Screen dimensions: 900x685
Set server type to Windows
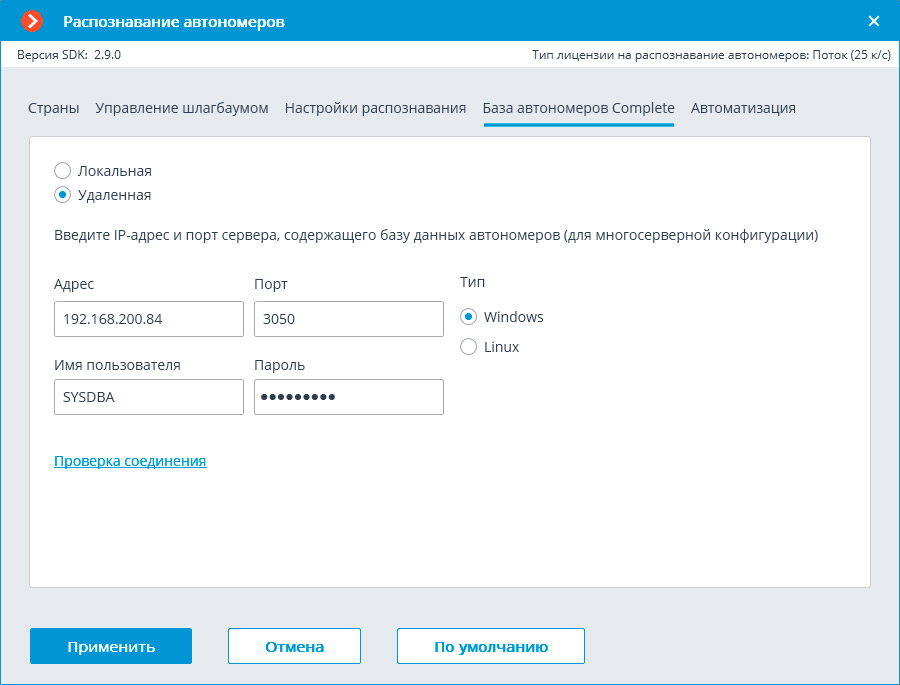coord(469,317)
